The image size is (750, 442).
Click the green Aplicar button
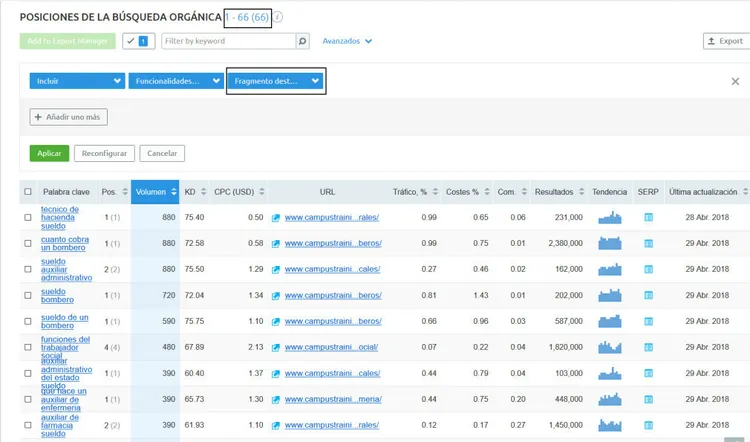(49, 154)
